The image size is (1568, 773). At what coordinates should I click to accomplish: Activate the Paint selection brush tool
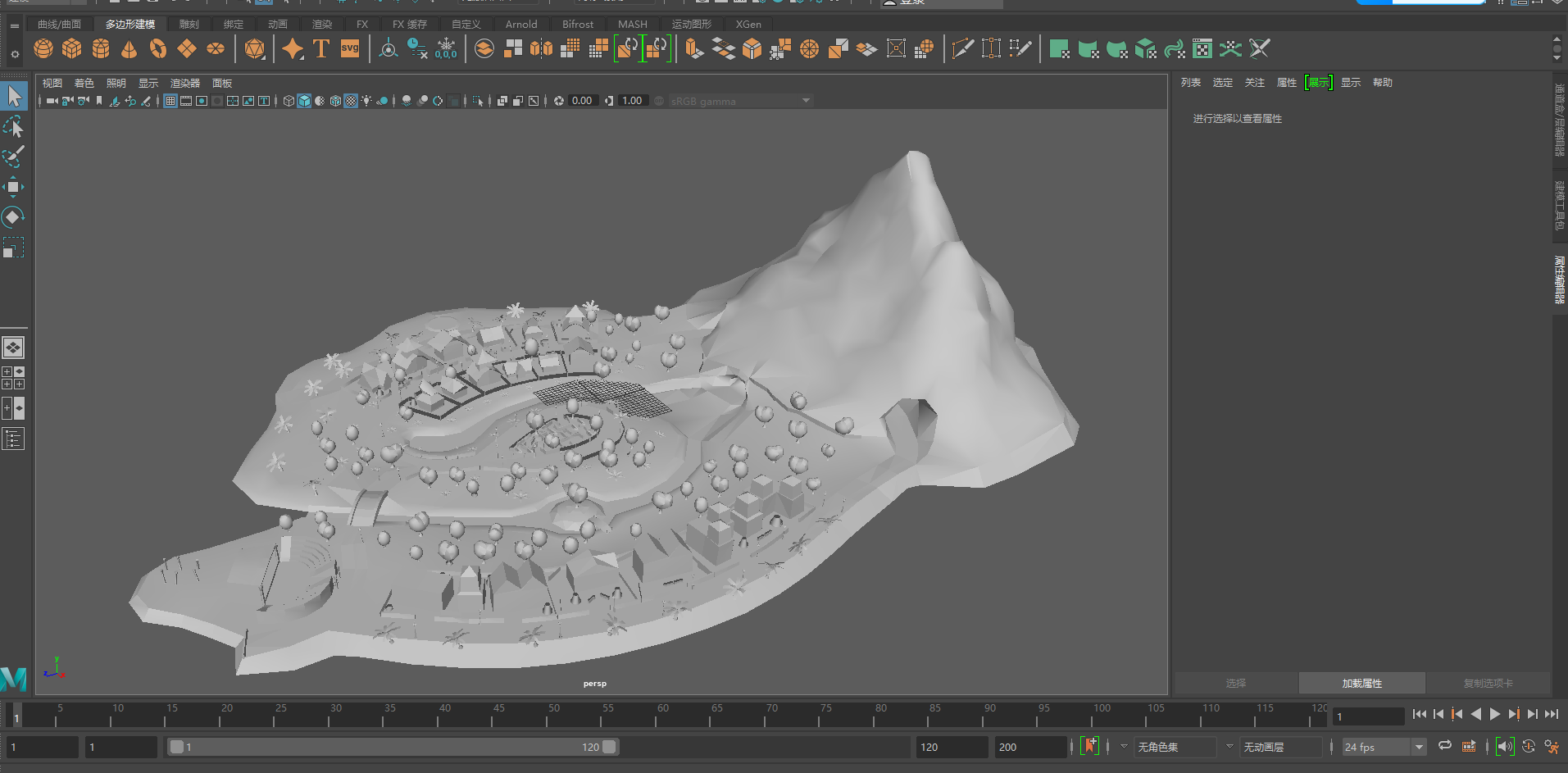(14, 157)
